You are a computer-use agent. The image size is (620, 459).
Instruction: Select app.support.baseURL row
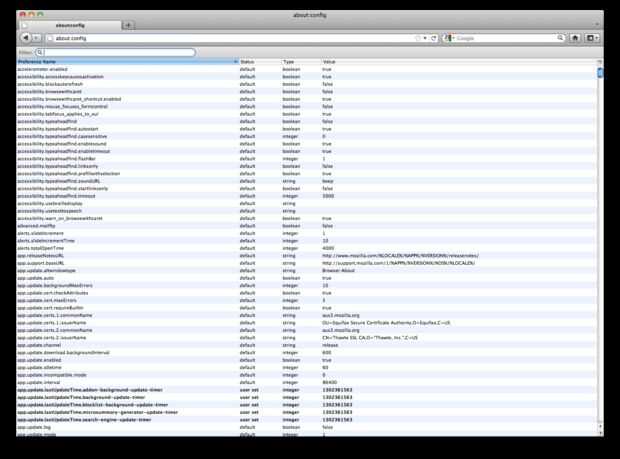click(x=306, y=263)
